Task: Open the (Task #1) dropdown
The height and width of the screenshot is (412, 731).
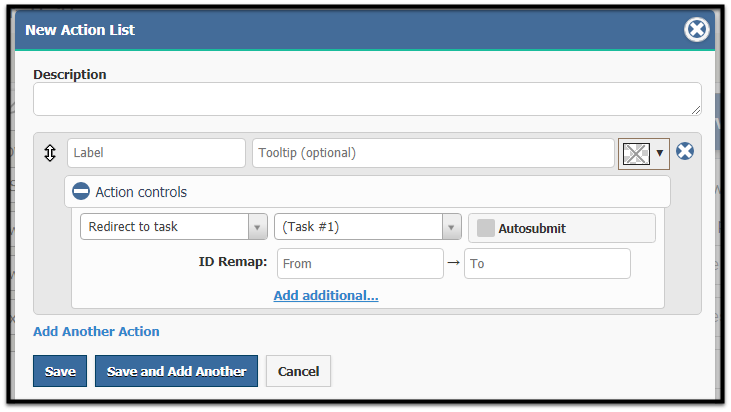Action: coord(368,227)
